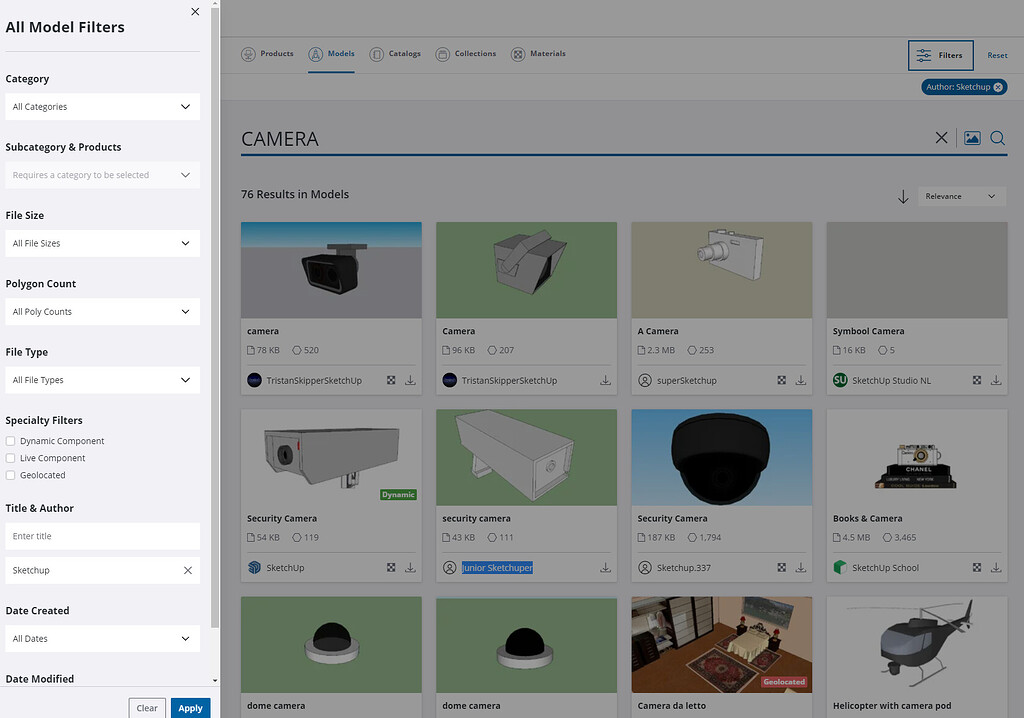Click the descending sort arrow icon
The height and width of the screenshot is (718, 1024).
click(x=905, y=196)
